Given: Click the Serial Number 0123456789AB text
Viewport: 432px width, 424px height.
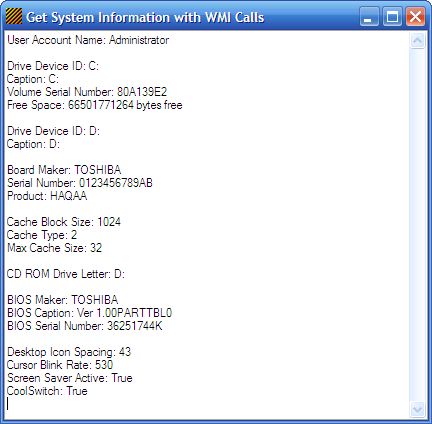Looking at the screenshot, I should pyautogui.click(x=80, y=183).
